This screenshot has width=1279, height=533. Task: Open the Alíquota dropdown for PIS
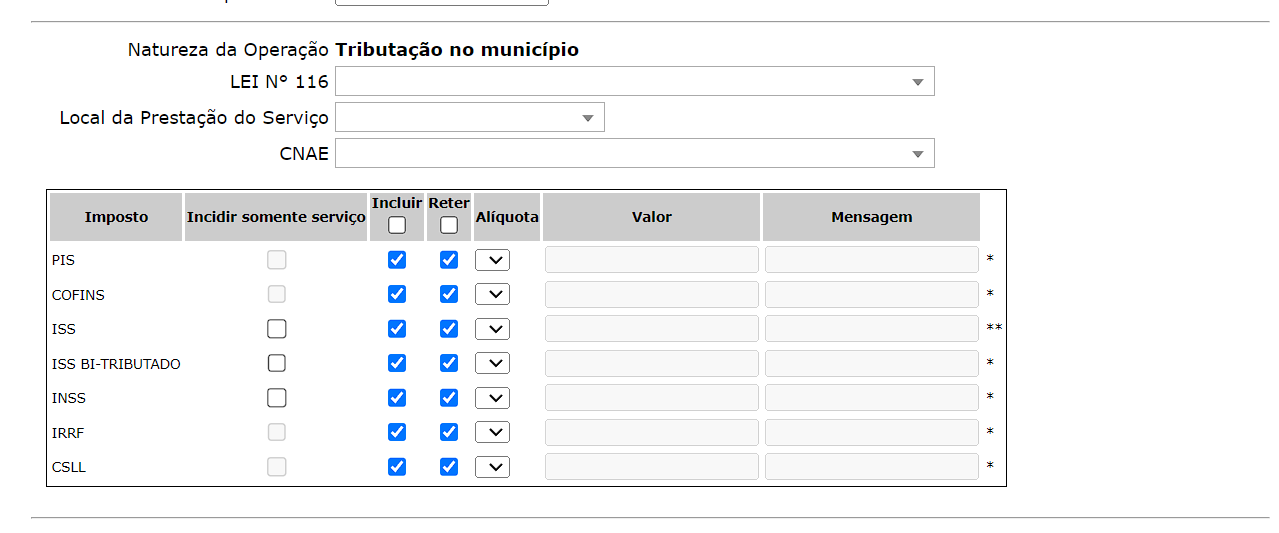tap(493, 260)
